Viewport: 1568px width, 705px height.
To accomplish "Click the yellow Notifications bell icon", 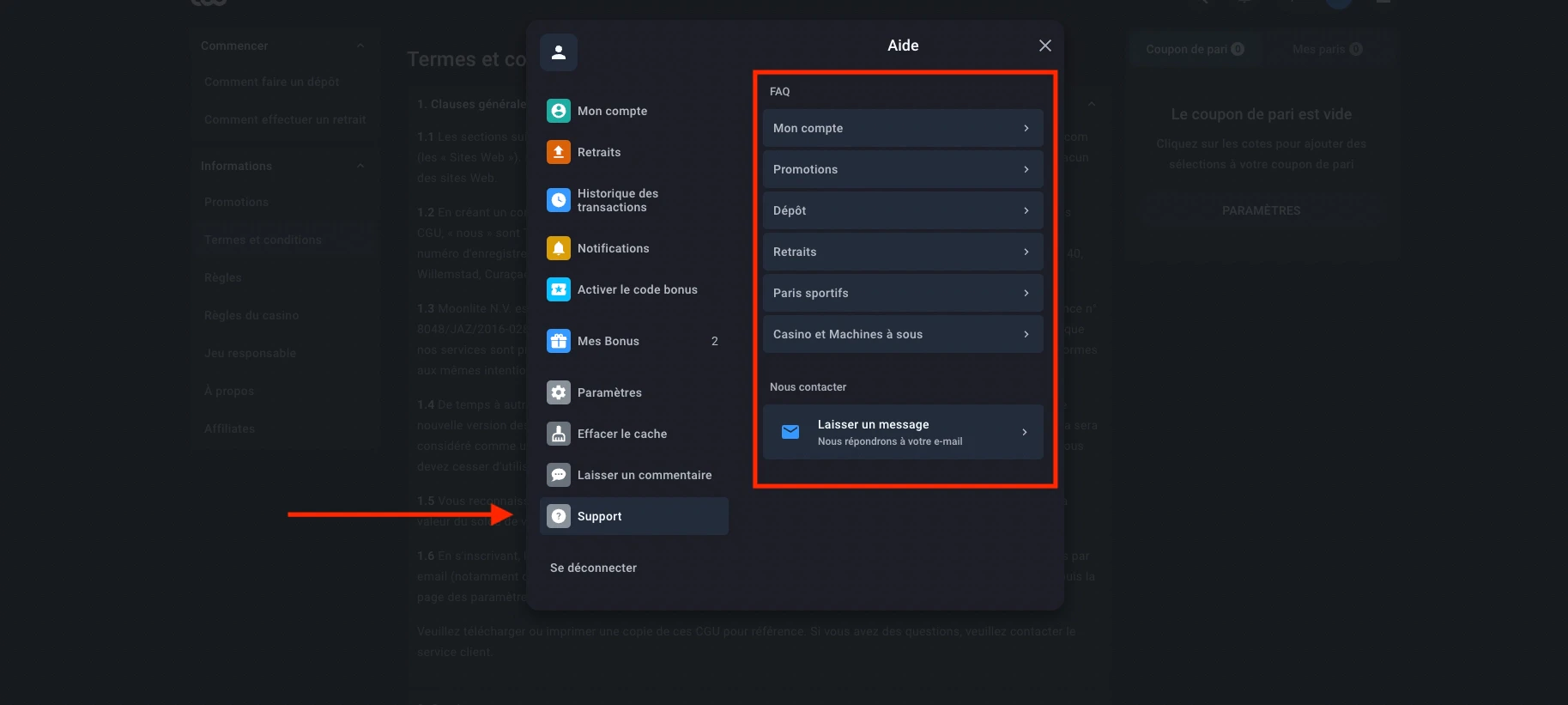I will pyautogui.click(x=559, y=248).
